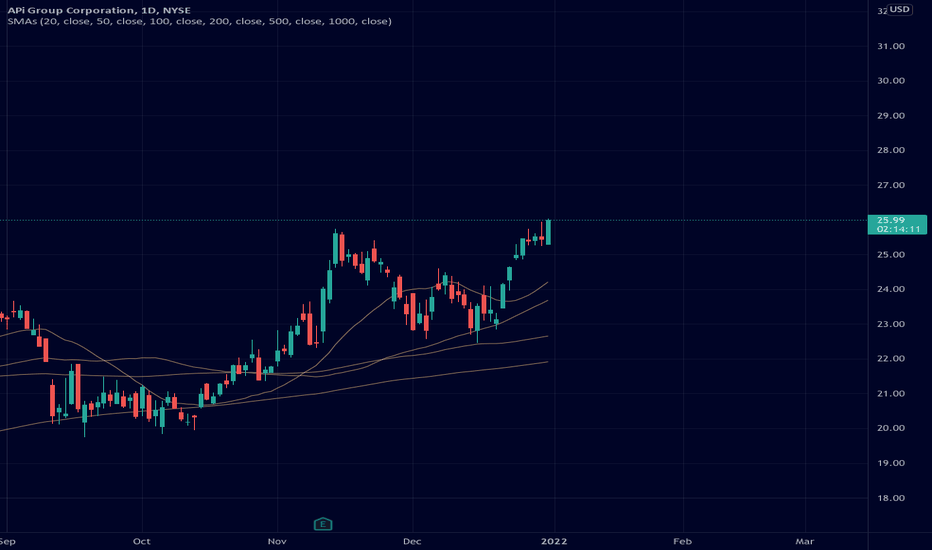The height and width of the screenshot is (550, 932).
Task: Click the Oct date label on time axis
Action: point(141,542)
